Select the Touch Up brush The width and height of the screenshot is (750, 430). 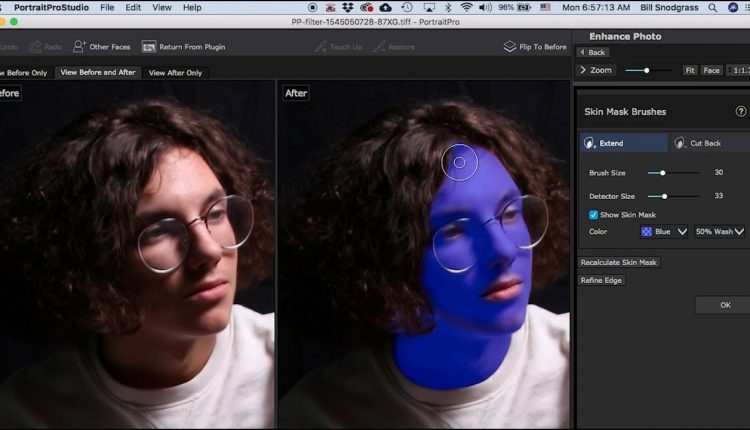point(338,47)
